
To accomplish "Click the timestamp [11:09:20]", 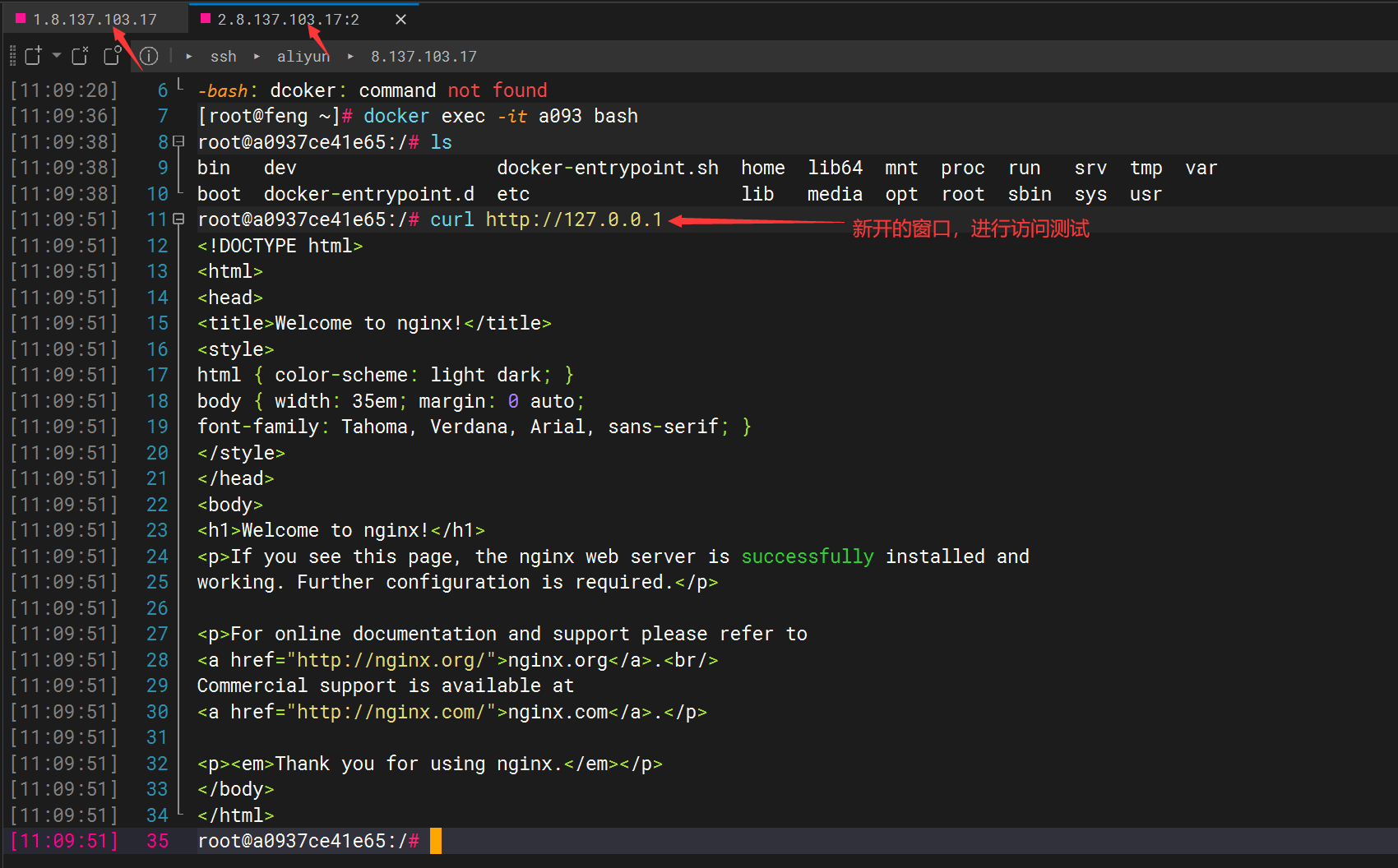I will coord(64,90).
